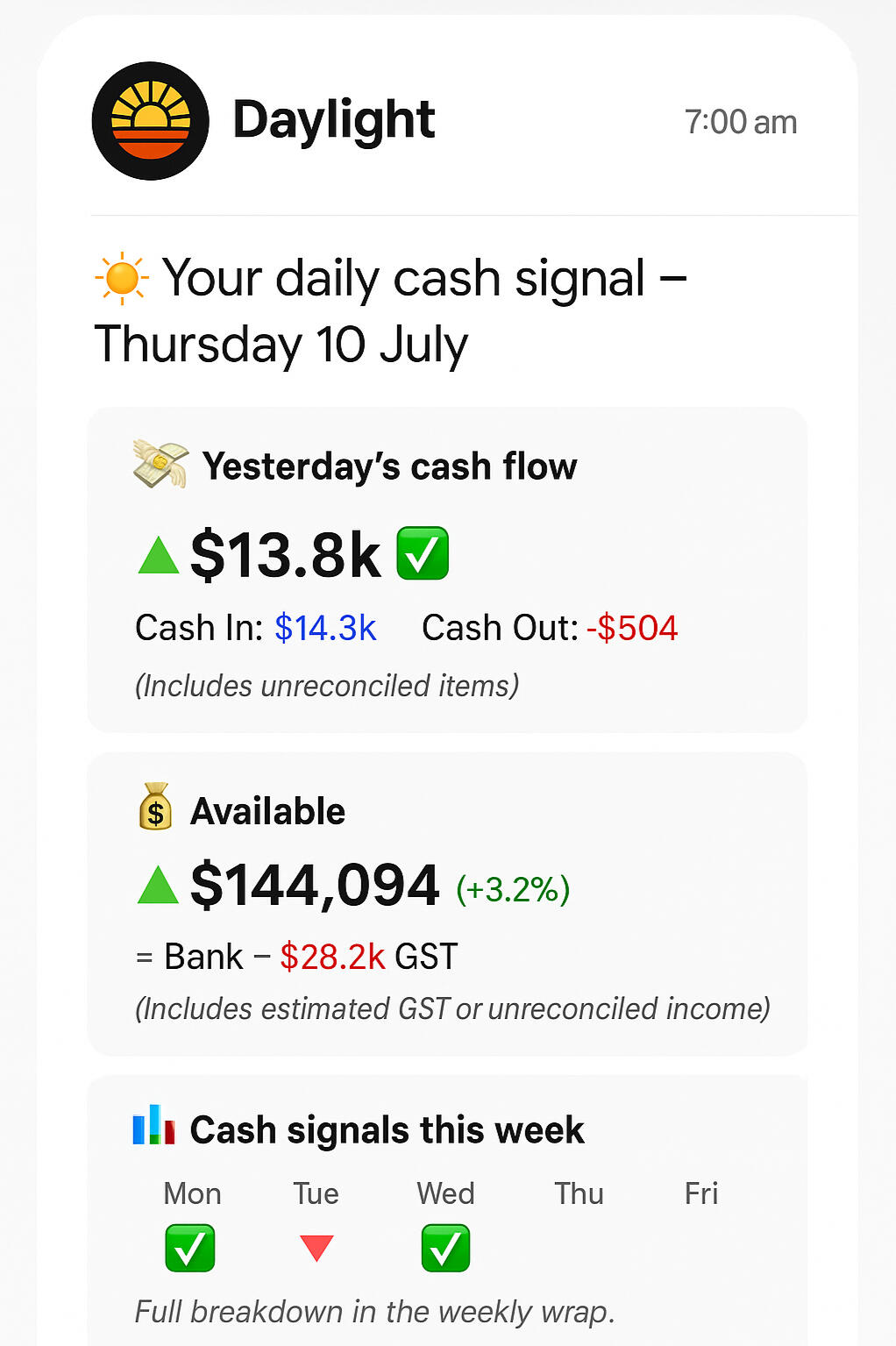Click the bar chart icon beside Cash signals

click(x=153, y=1125)
